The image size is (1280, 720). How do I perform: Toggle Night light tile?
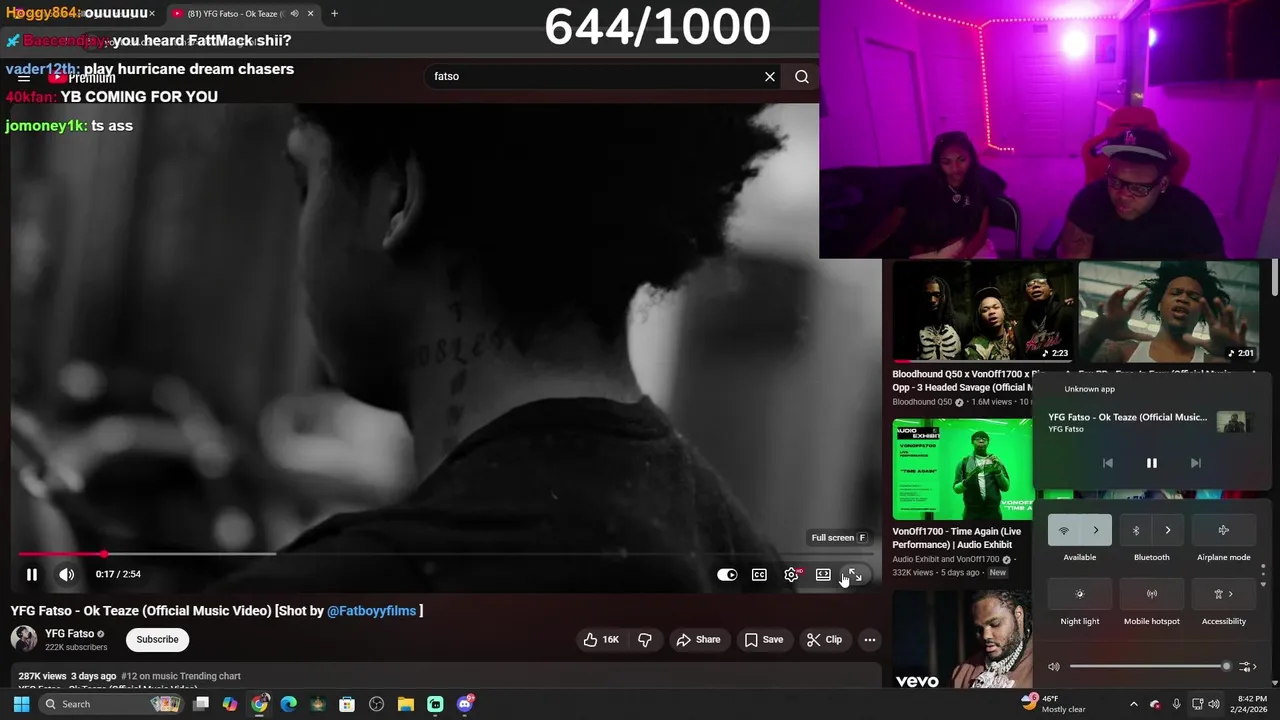(x=1080, y=594)
